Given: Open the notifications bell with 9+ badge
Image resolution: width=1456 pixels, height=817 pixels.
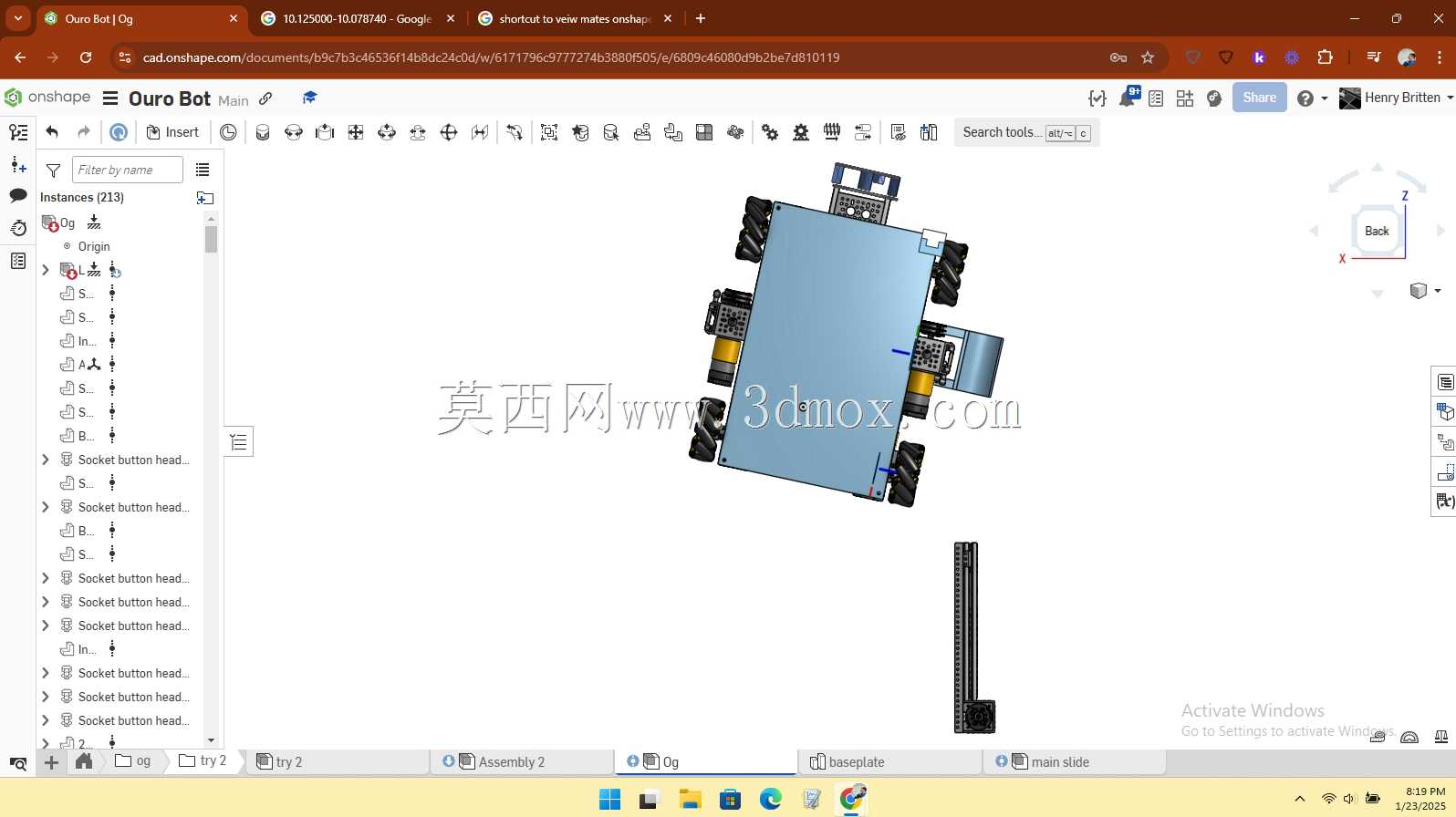Looking at the screenshot, I should click(x=1128, y=98).
